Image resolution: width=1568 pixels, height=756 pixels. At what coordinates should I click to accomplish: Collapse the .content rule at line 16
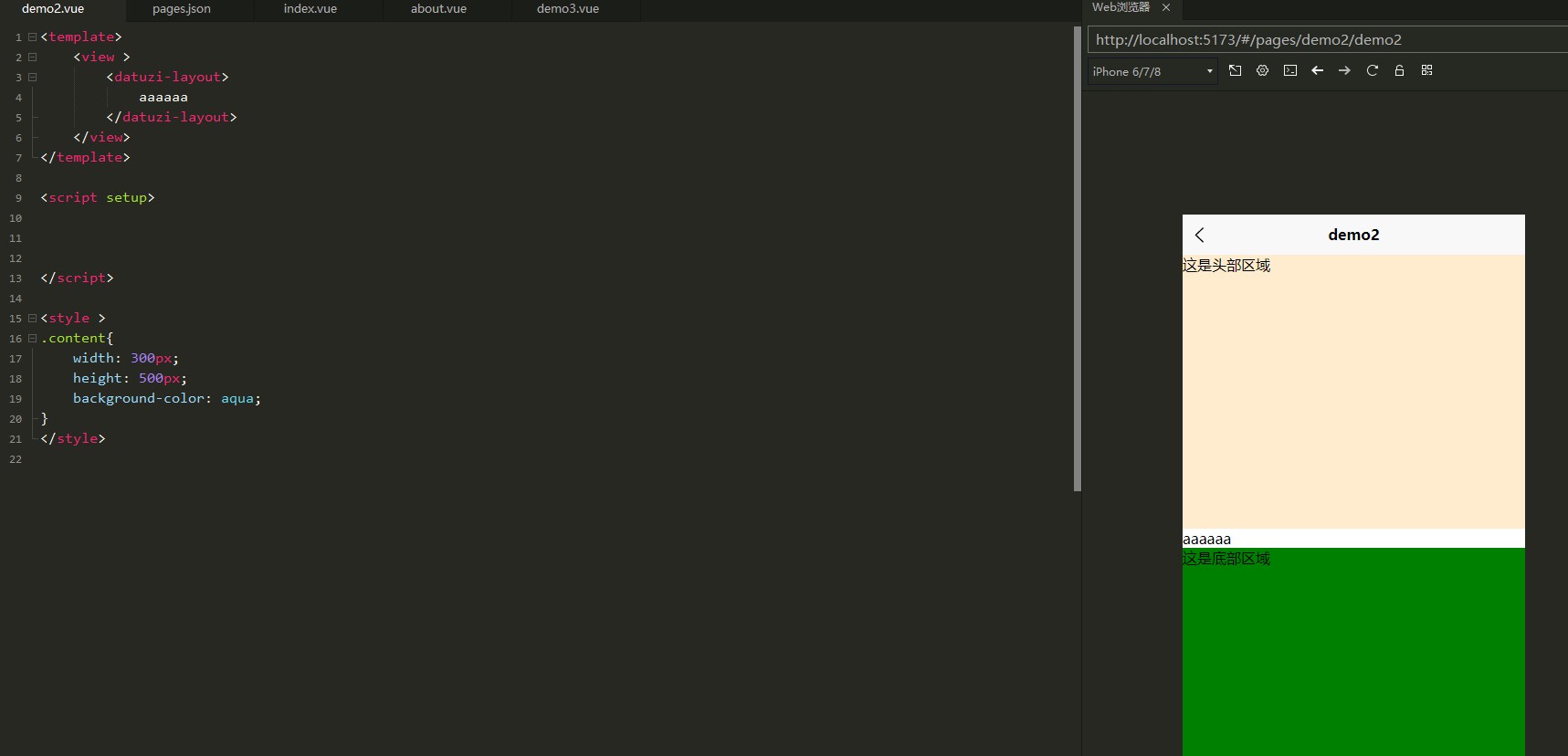(x=32, y=339)
